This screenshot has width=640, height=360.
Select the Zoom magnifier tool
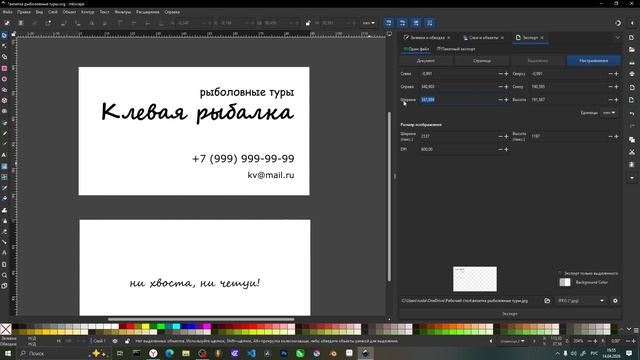click(x=4, y=275)
